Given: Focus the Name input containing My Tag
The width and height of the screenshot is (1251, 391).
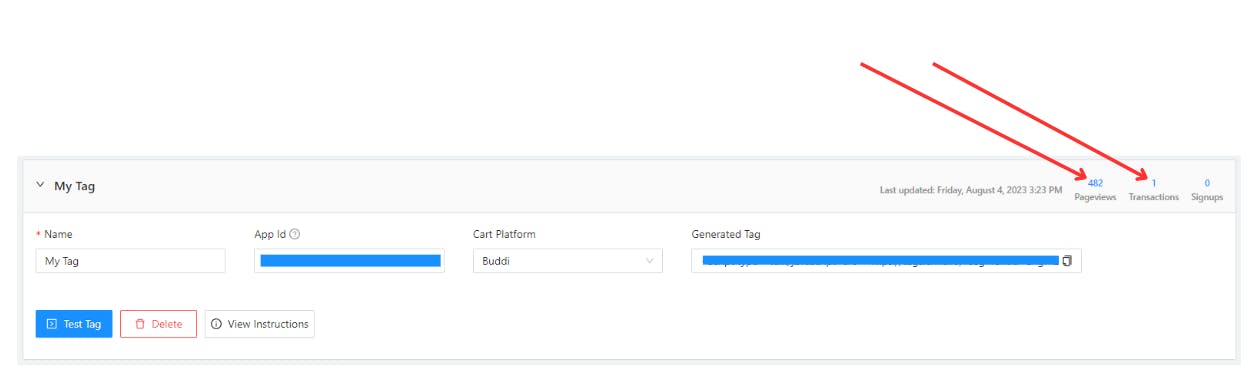Looking at the screenshot, I should click(x=130, y=261).
